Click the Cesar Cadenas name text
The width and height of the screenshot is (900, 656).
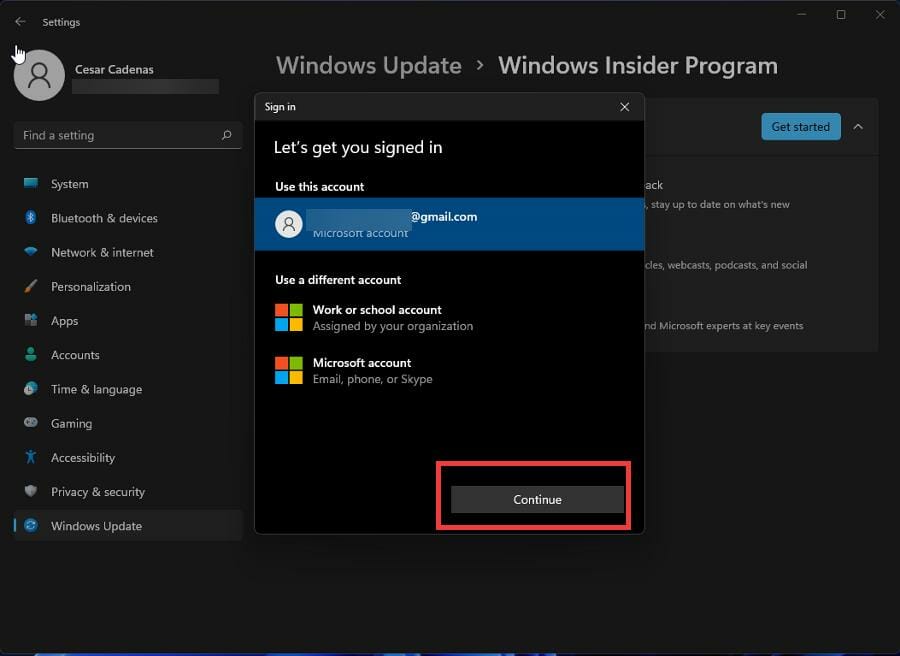tap(114, 69)
